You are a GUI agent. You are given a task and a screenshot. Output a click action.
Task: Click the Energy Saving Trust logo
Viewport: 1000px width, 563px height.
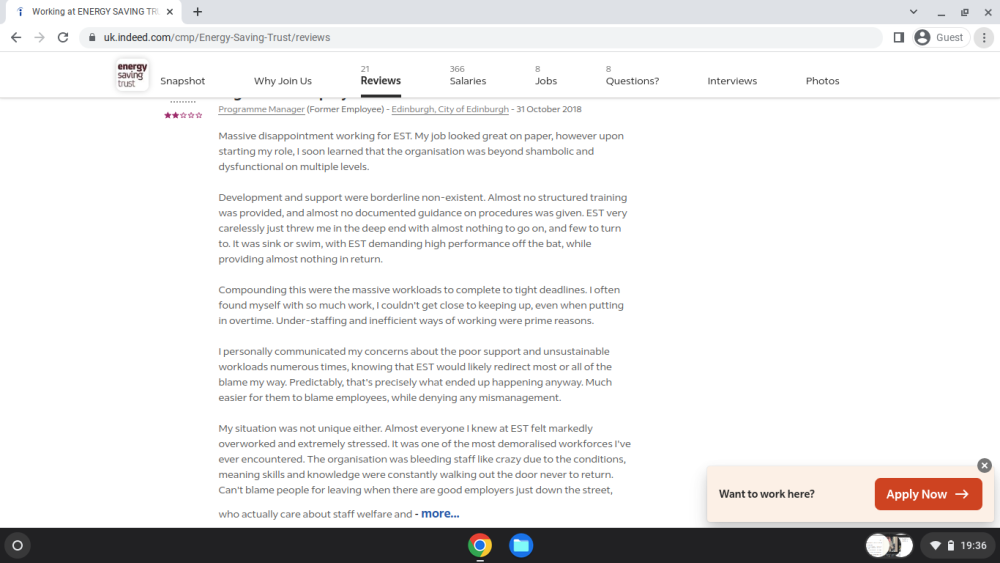[x=132, y=75]
